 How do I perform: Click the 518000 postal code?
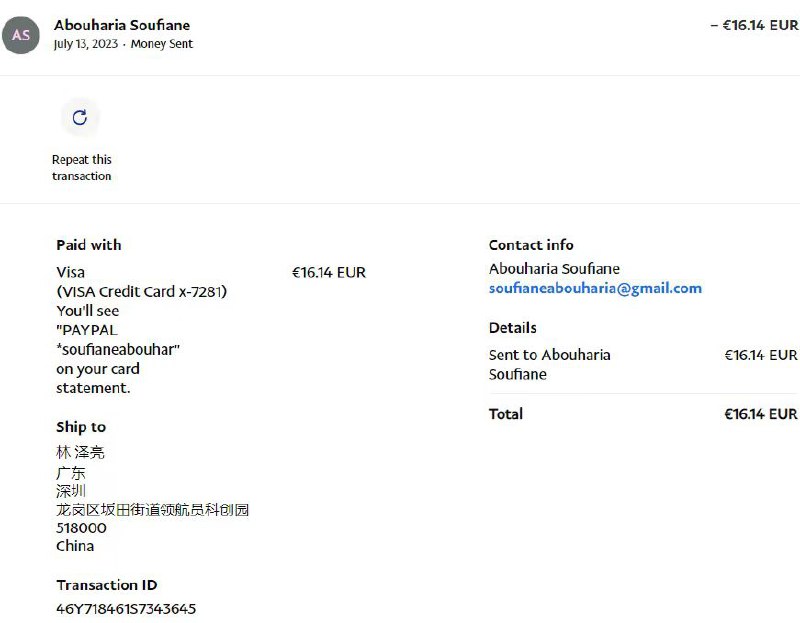[81, 528]
